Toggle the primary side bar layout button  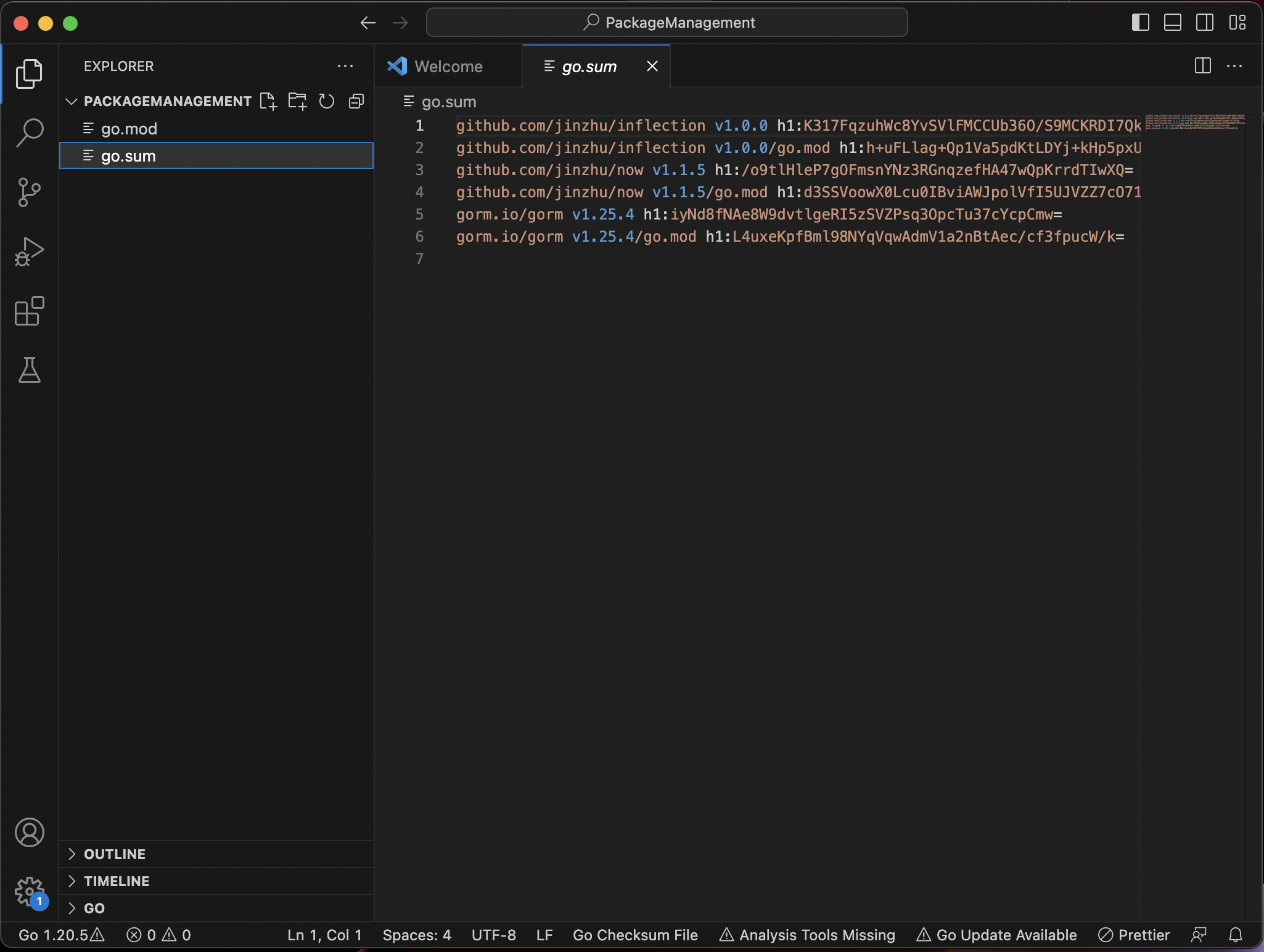pyautogui.click(x=1140, y=23)
